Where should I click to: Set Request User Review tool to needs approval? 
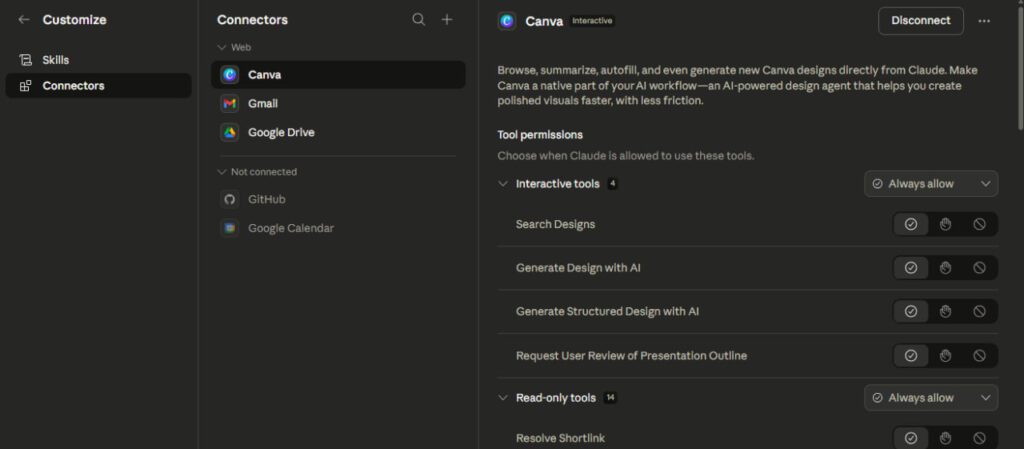945,356
